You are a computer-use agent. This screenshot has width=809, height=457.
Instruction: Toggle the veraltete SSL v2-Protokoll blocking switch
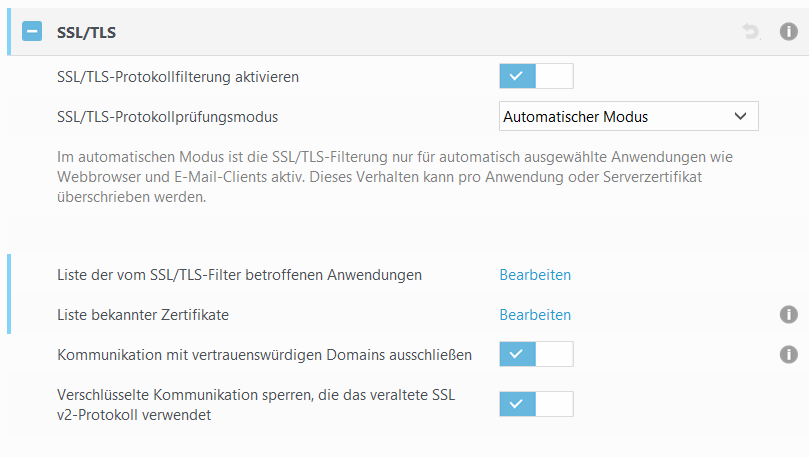pos(536,404)
